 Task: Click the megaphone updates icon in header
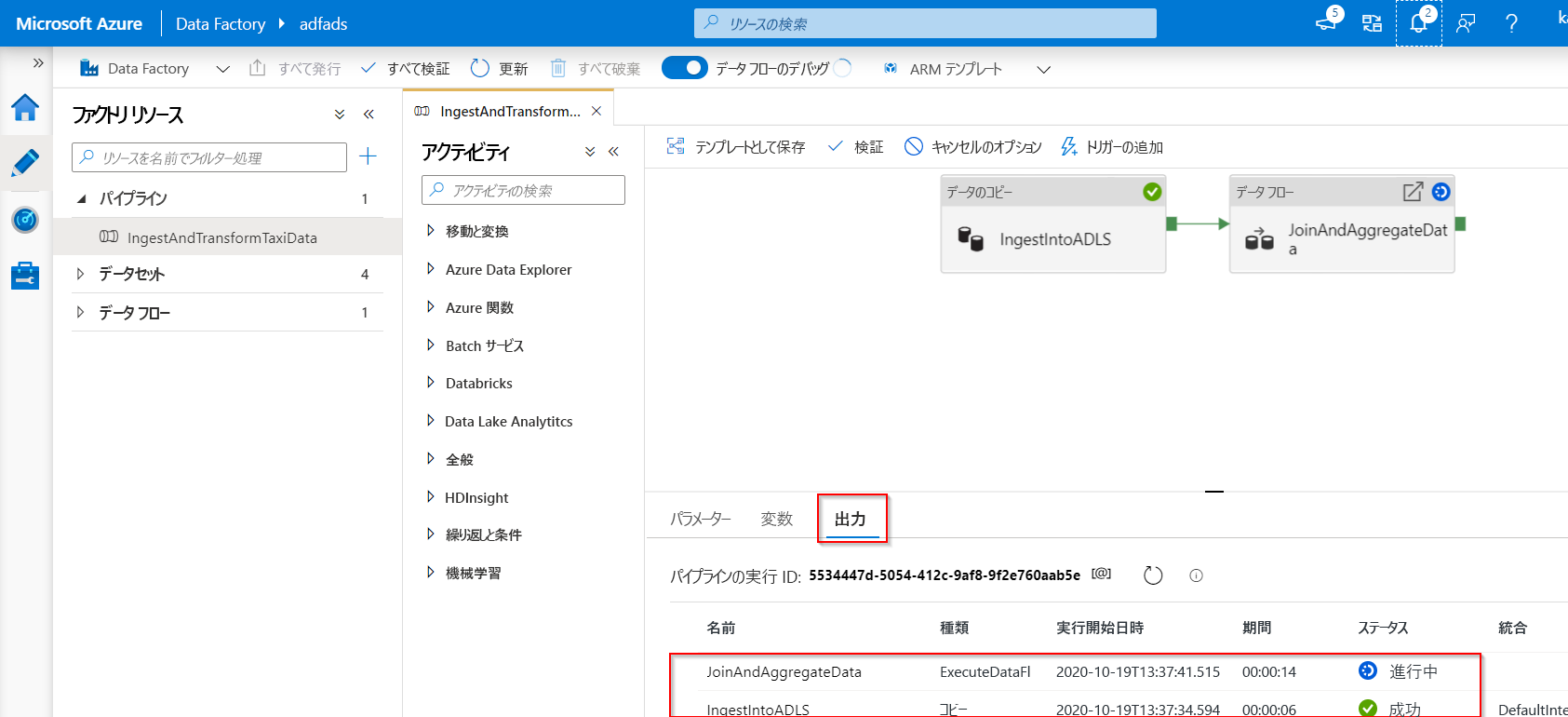click(1326, 22)
